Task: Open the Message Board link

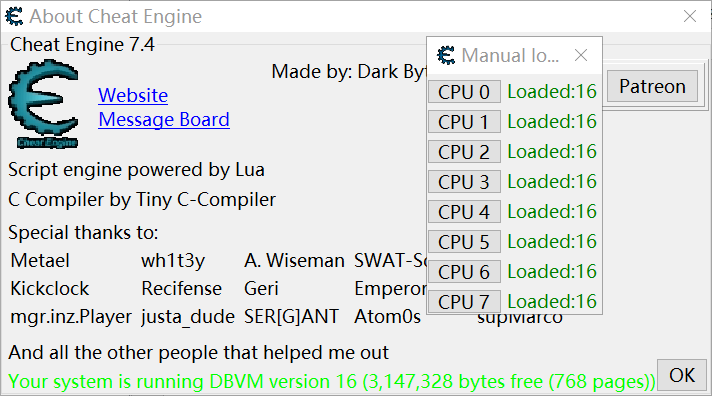Action: pos(164,119)
